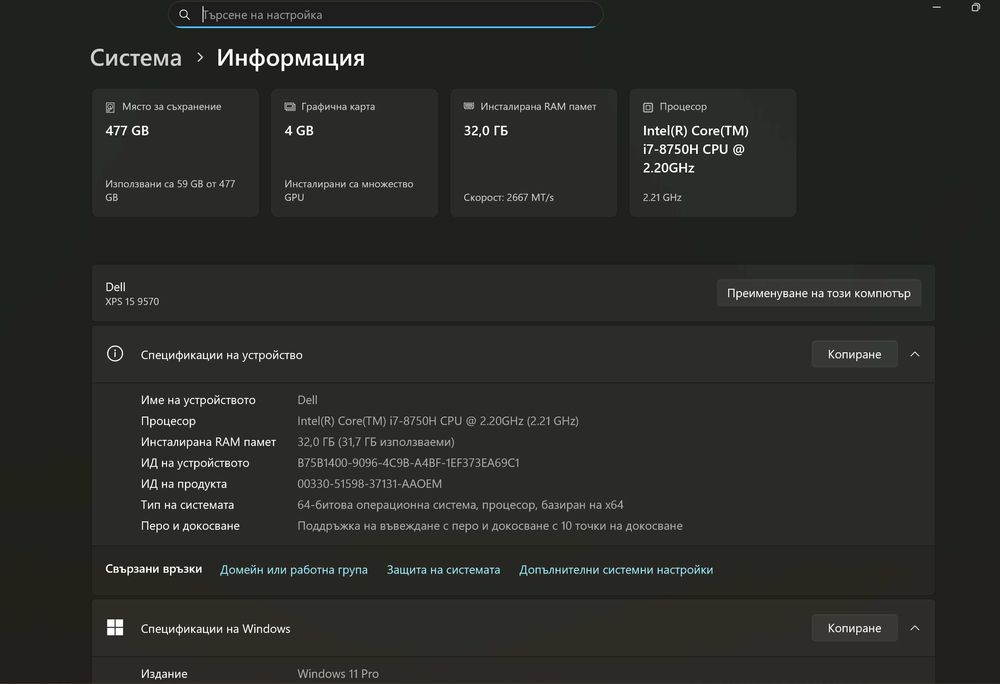Select the Процесор row value in specifications

[438, 421]
